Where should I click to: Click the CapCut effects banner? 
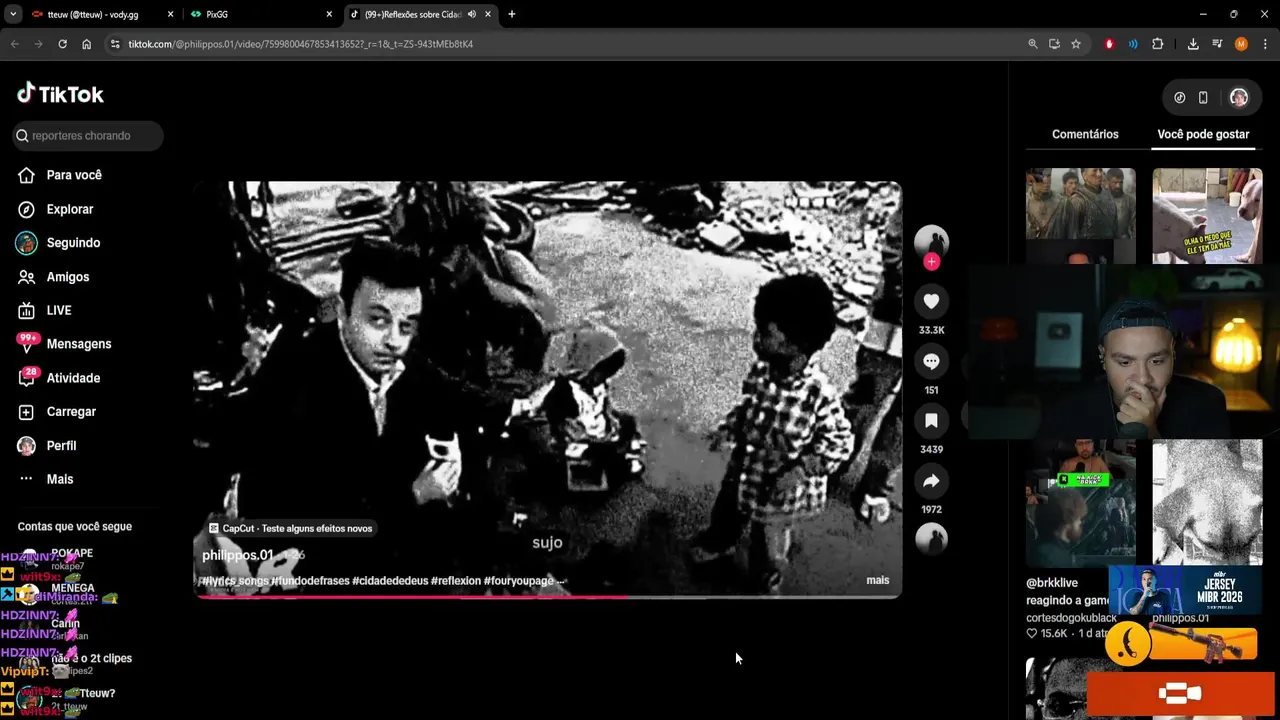[290, 528]
